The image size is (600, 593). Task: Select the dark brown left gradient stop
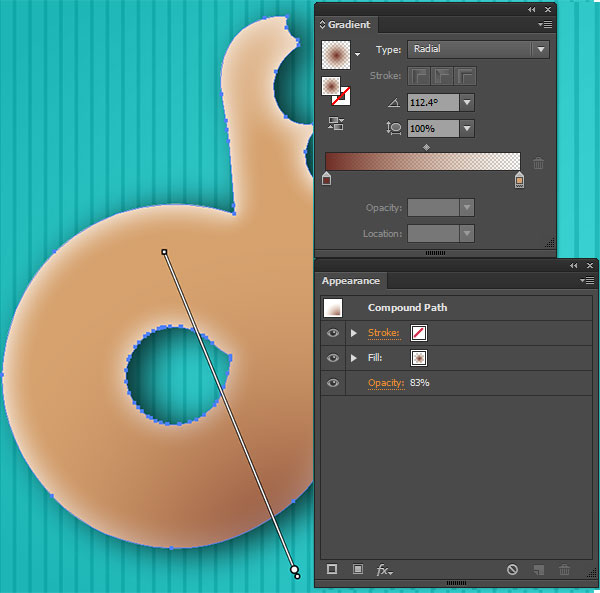click(326, 180)
